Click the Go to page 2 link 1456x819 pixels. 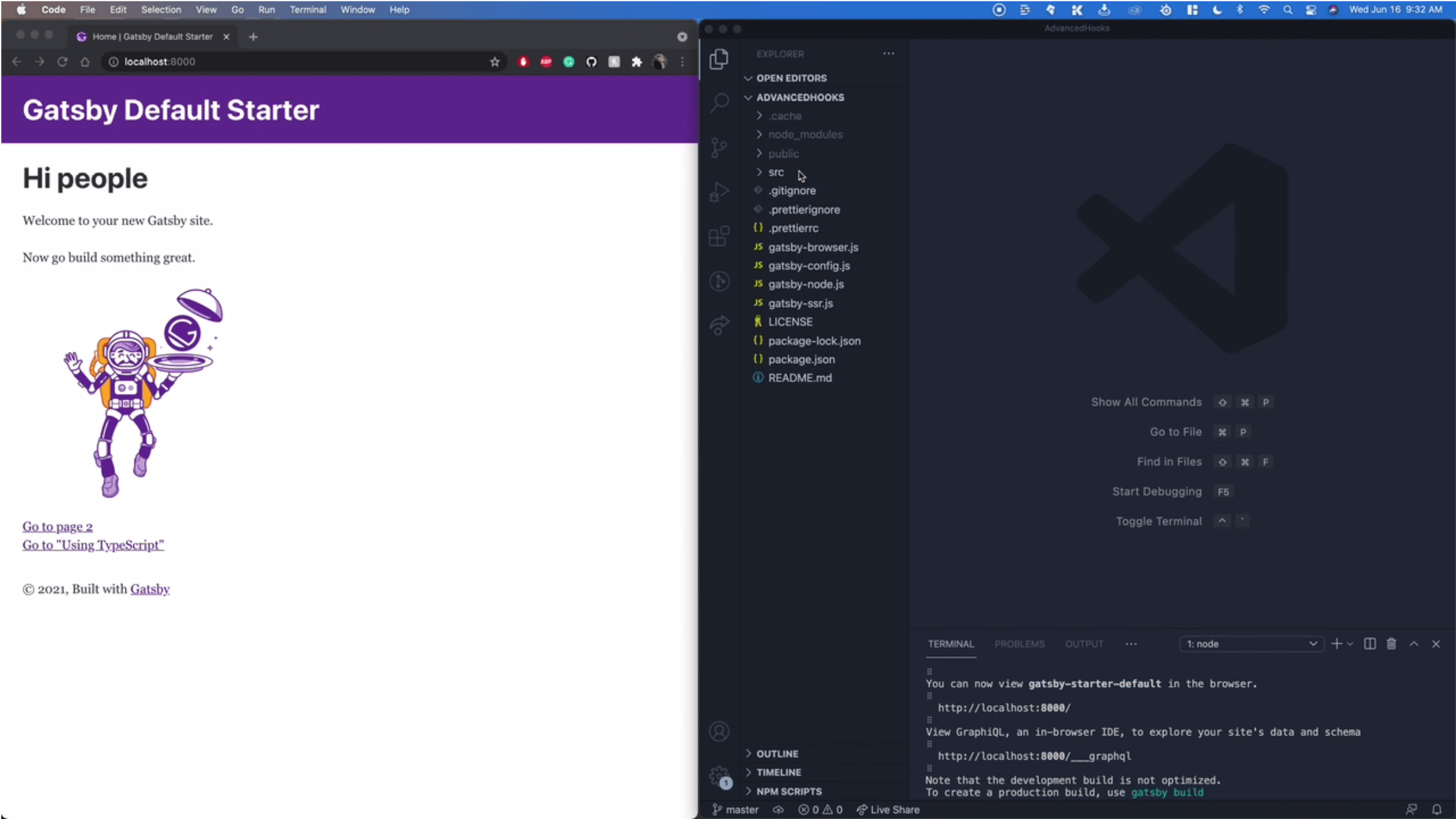(x=58, y=527)
